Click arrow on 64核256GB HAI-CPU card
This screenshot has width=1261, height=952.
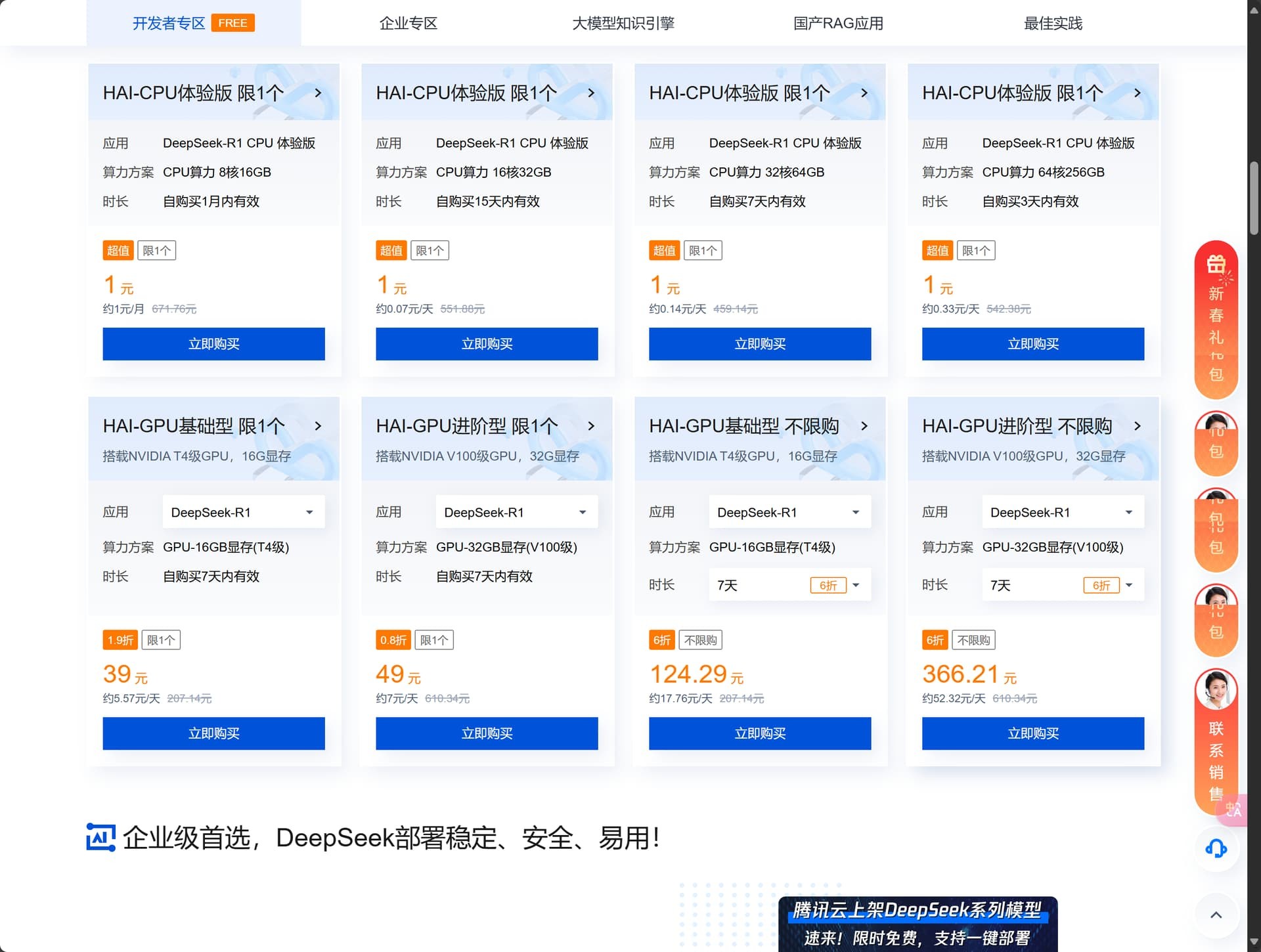coord(1137,93)
